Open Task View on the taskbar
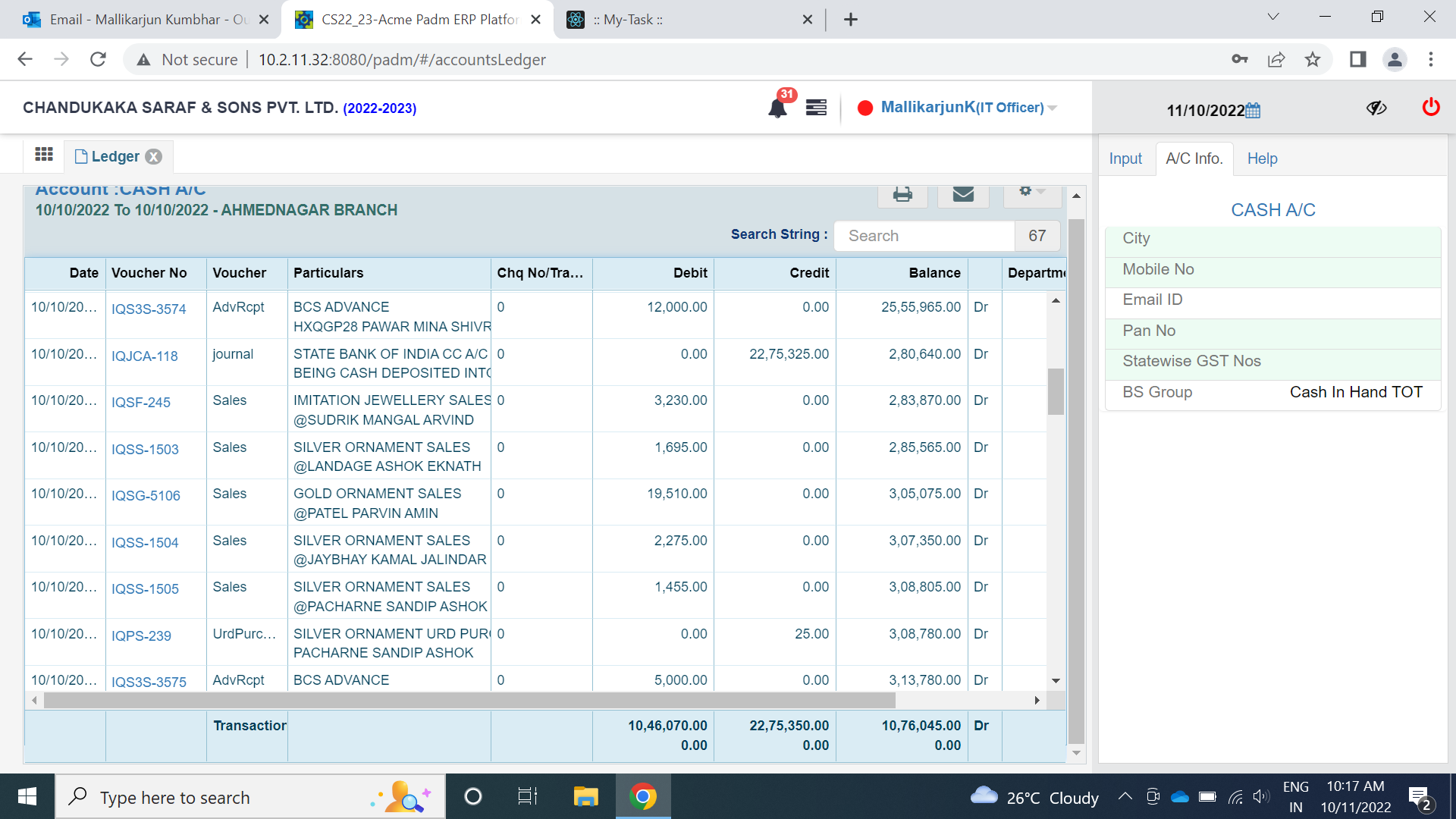This screenshot has height=819, width=1456. [528, 796]
